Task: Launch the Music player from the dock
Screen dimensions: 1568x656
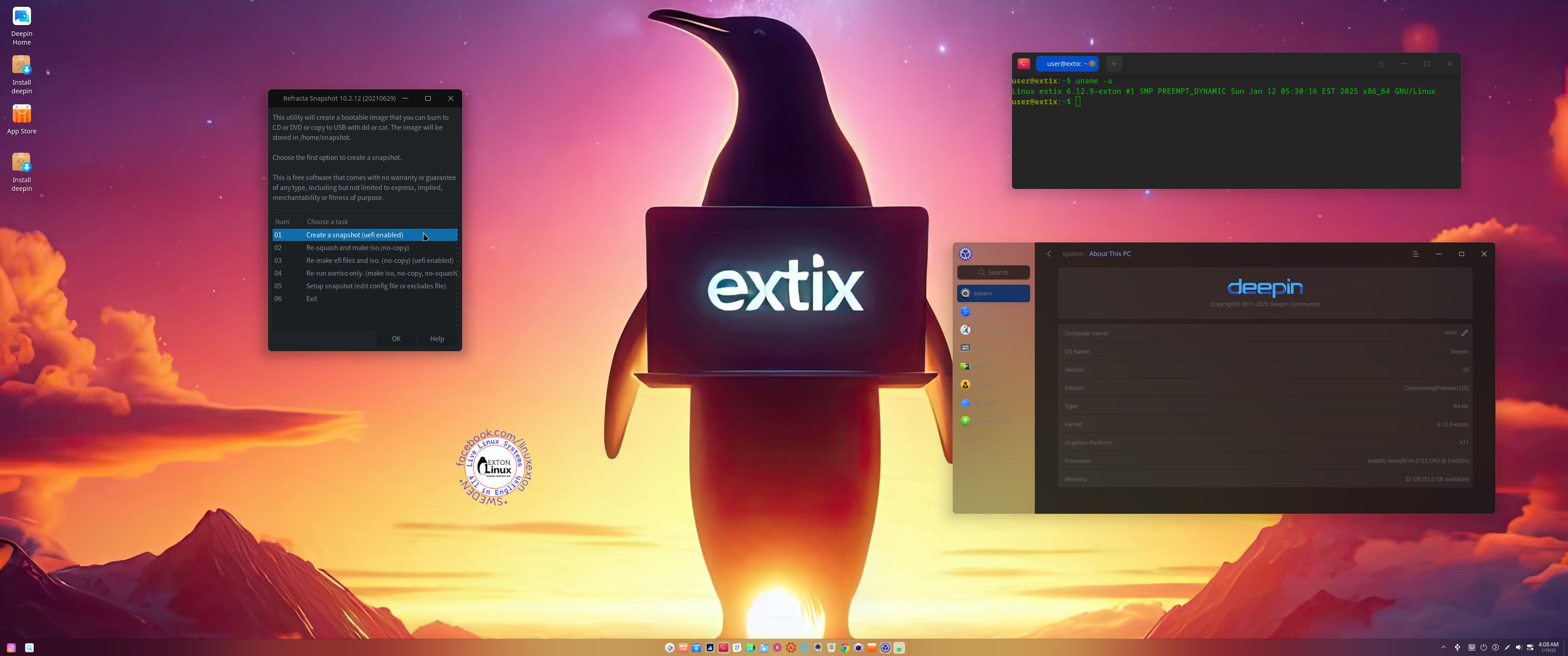Action: 750,647
